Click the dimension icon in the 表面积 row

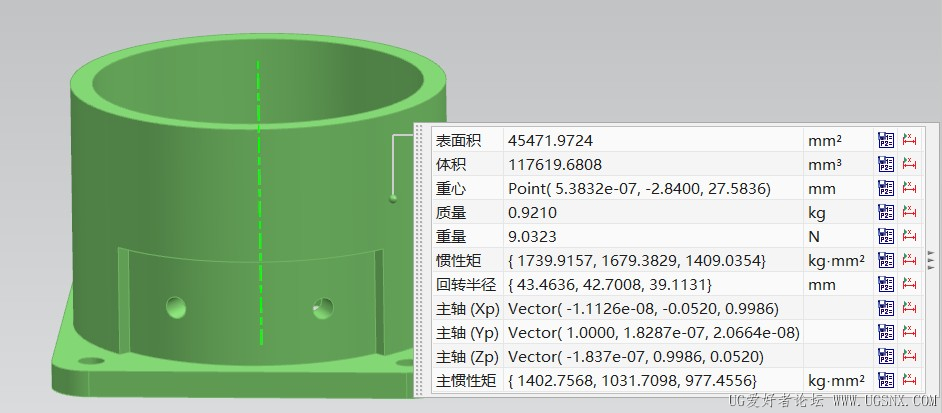coord(910,141)
